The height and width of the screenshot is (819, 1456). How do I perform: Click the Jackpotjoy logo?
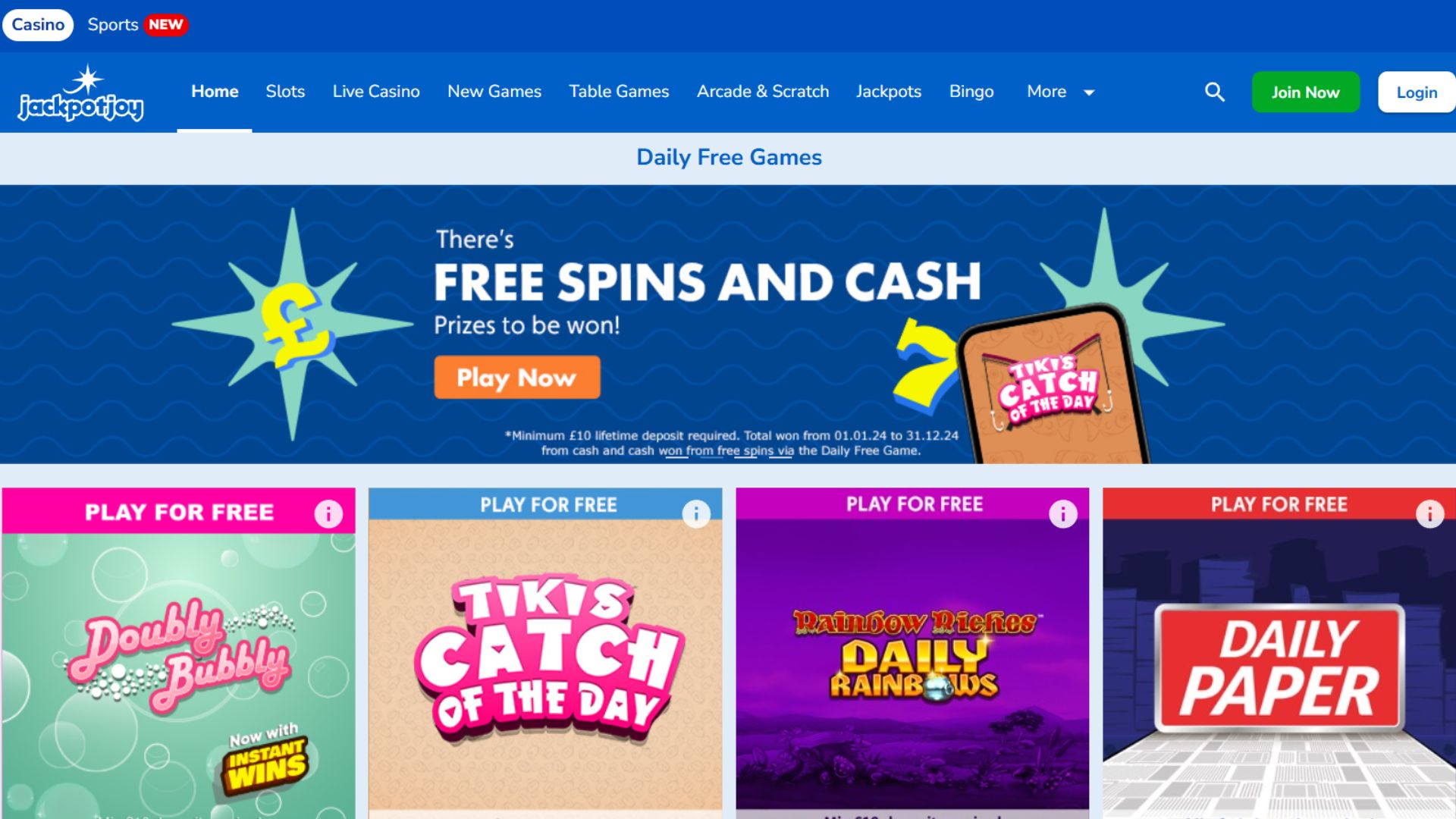(x=81, y=93)
